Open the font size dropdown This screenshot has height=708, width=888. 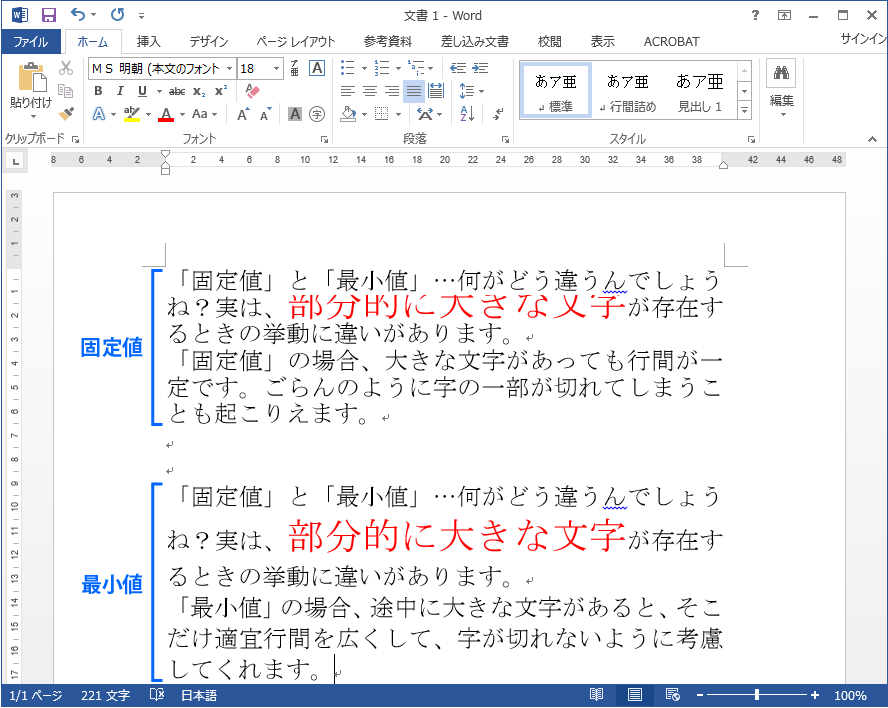277,68
